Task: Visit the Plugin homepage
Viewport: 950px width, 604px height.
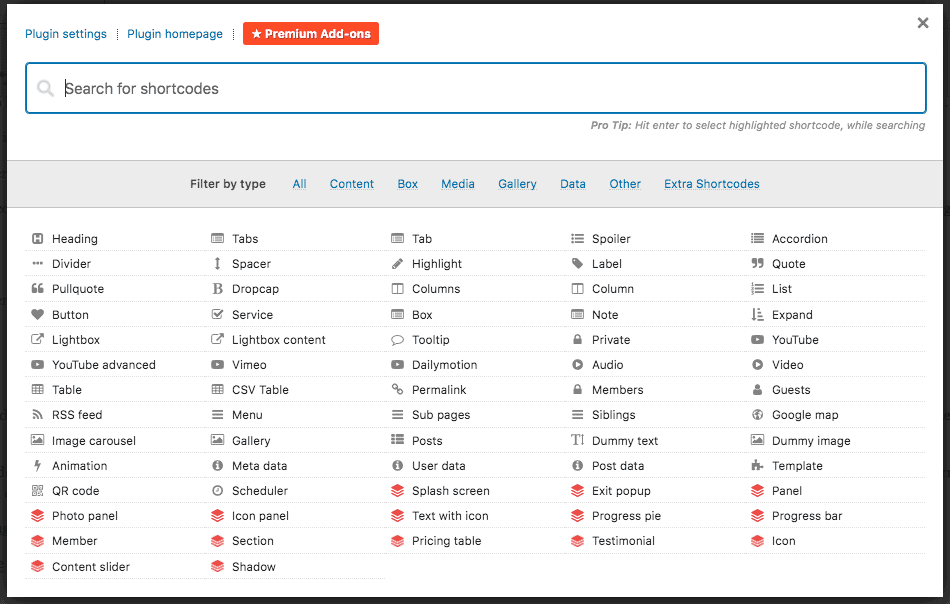Action: (175, 33)
